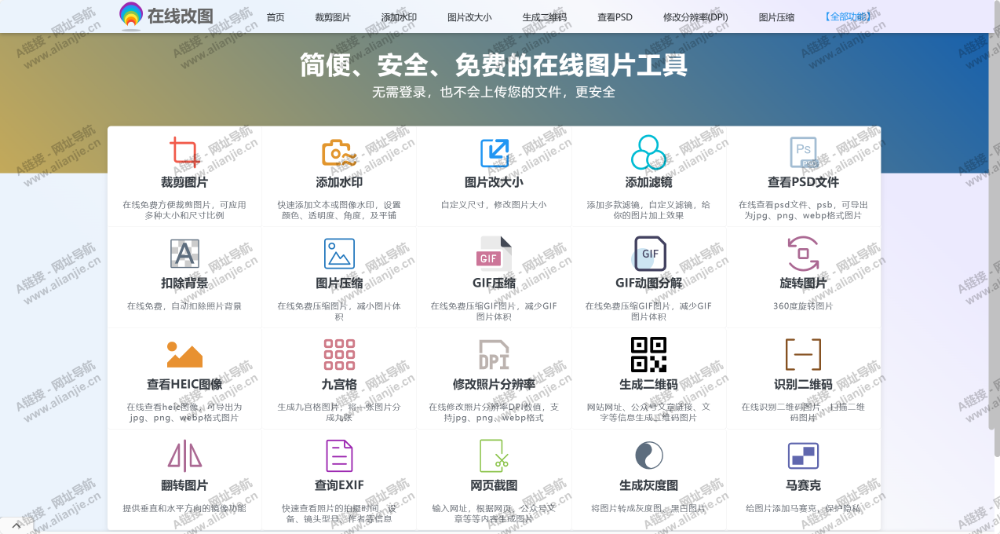Select the 抠除背景 letter A icon

[184, 253]
